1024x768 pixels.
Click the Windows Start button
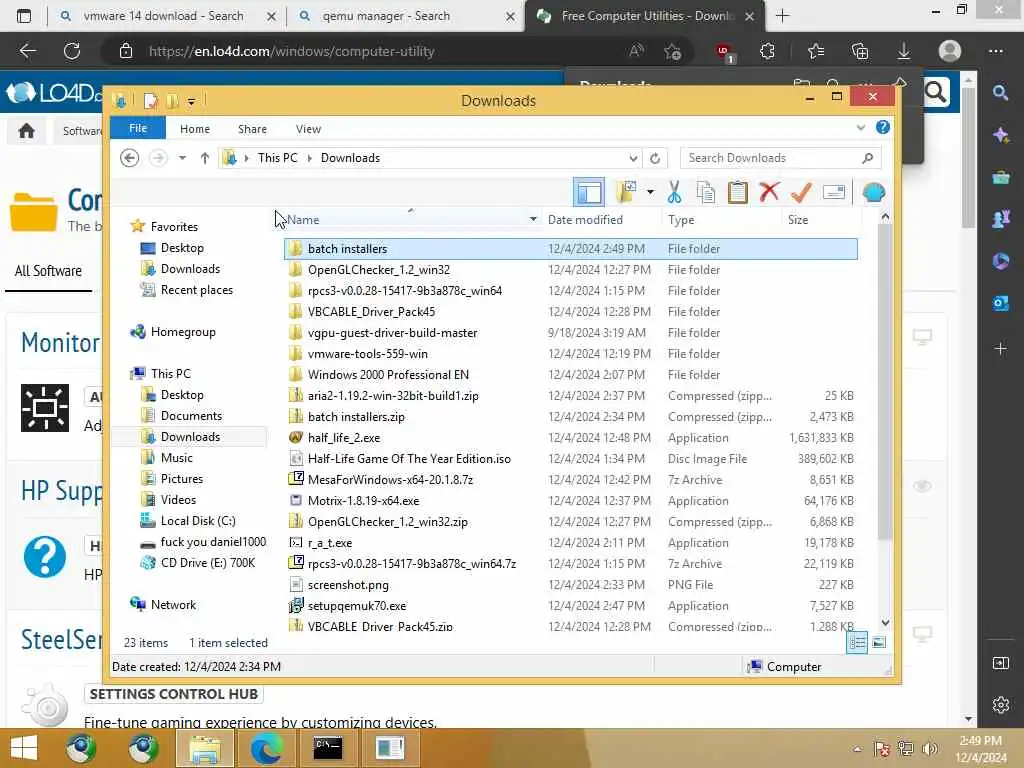click(24, 748)
